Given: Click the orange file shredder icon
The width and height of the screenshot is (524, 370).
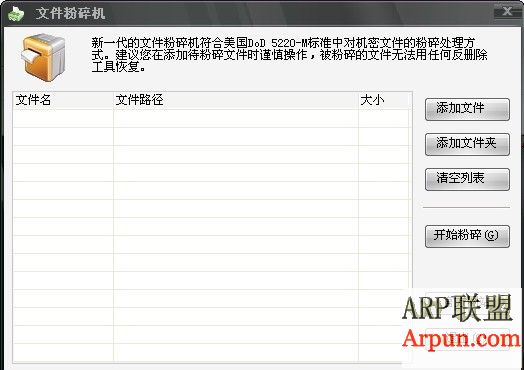Looking at the screenshot, I should 43,57.
